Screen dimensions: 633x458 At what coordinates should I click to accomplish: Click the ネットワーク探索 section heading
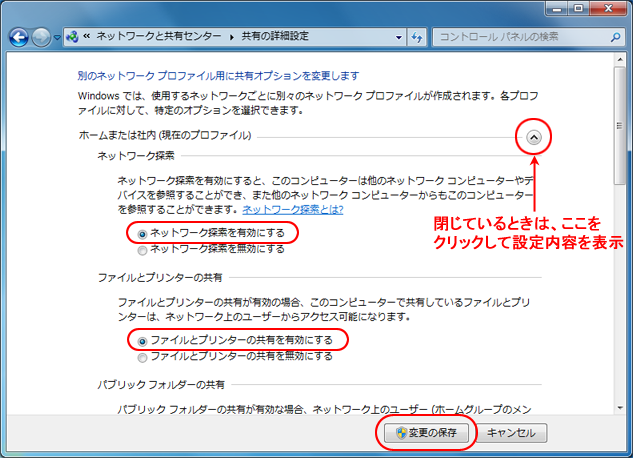tap(136, 156)
